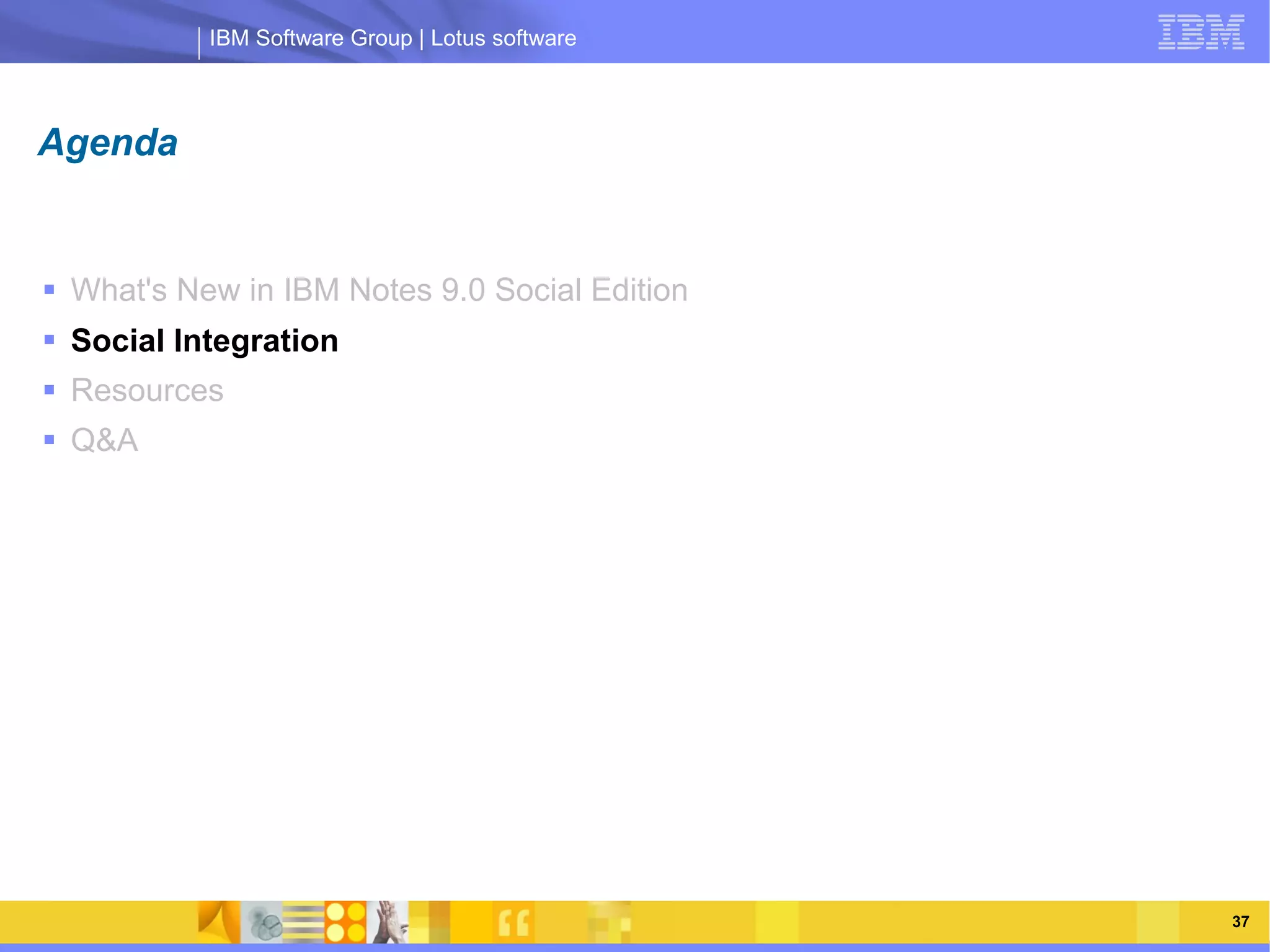Viewport: 1270px width, 952px height.
Task: Click the 'Q&A' agenda item
Action: tap(105, 440)
